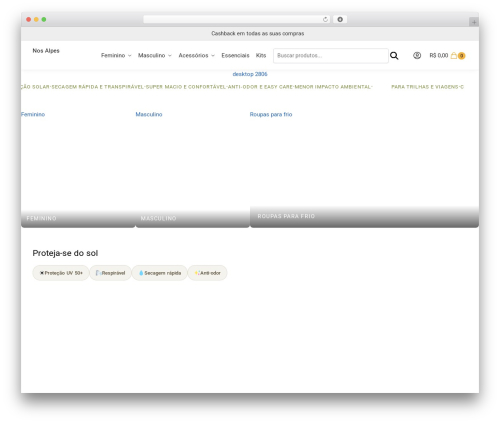The image size is (500, 423).
Task: Expand the Masculino menu chevron
Action: coord(170,56)
